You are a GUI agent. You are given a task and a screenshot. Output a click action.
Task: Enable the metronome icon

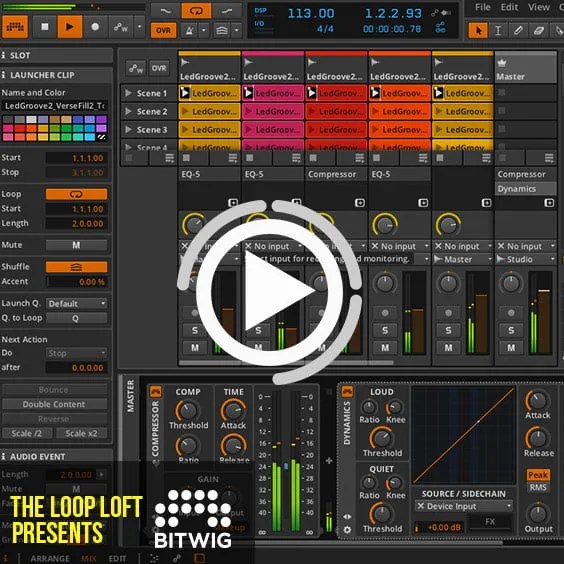click(x=189, y=31)
